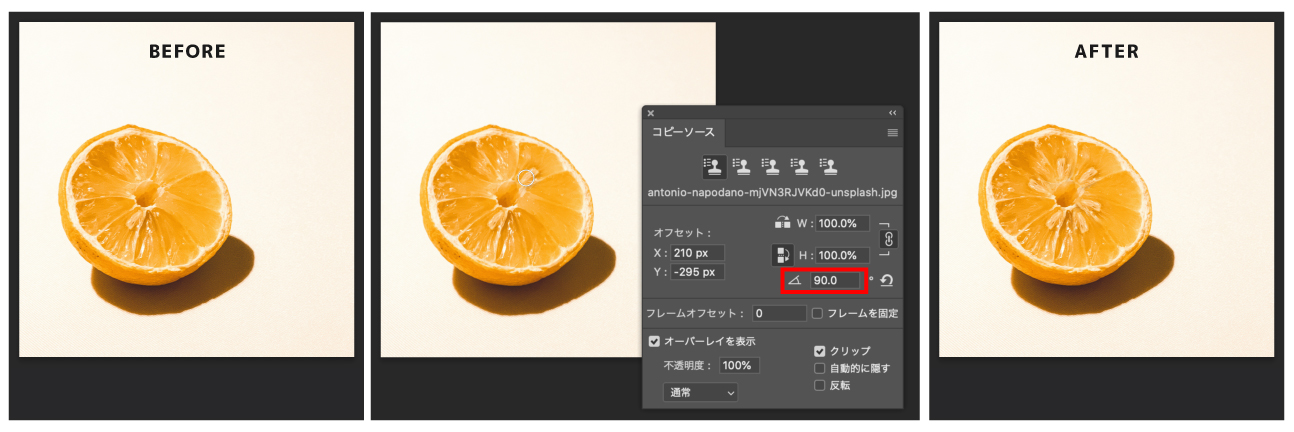This screenshot has height=432, width=1294.
Task: Select the fourth clone source stamp icon
Action: coord(799,165)
